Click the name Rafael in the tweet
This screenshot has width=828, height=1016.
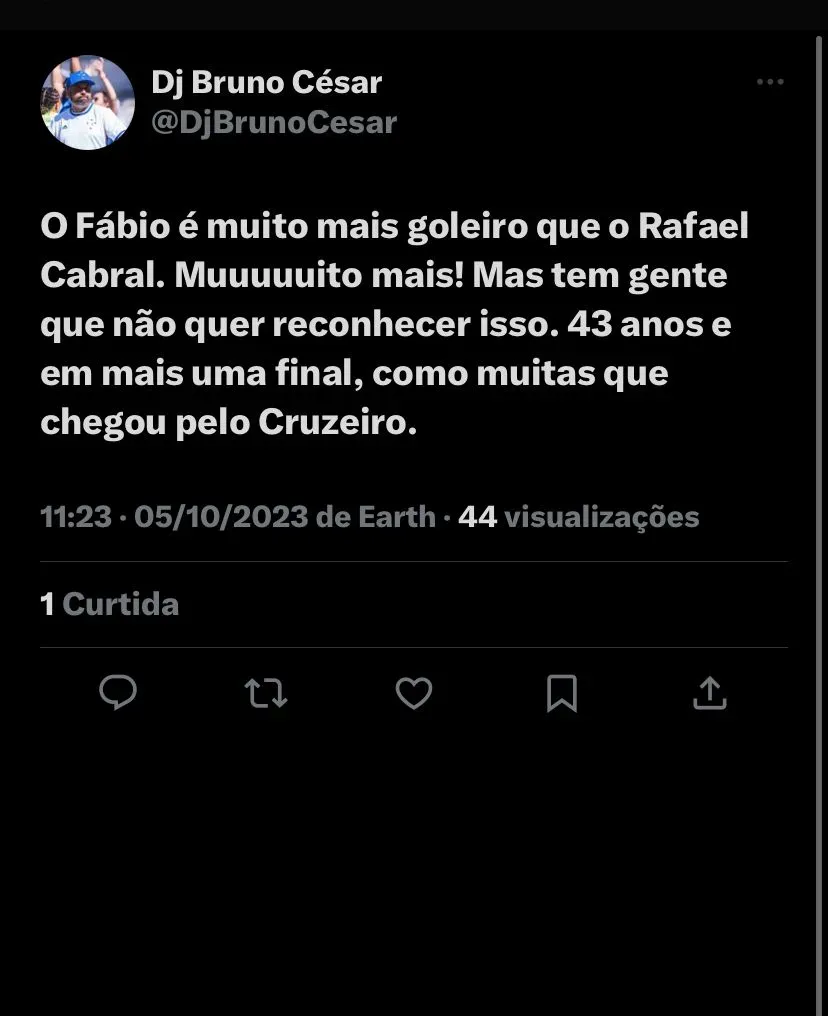(x=693, y=228)
